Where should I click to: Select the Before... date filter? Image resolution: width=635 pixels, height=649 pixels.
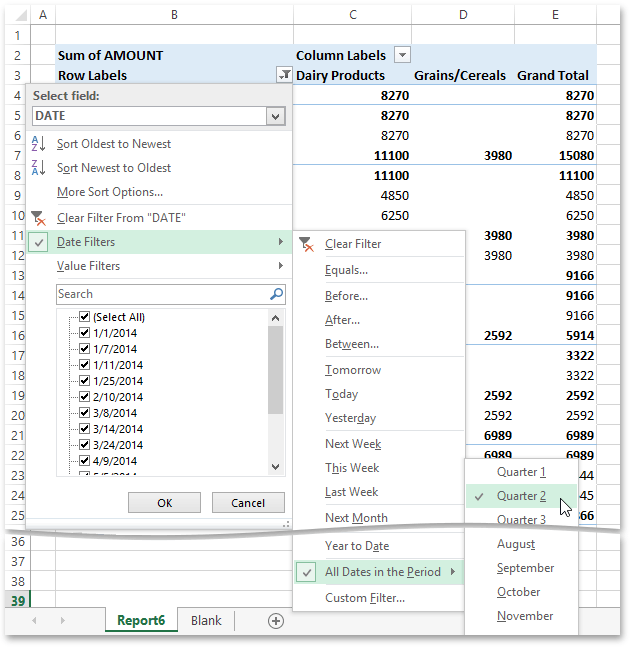click(346, 296)
